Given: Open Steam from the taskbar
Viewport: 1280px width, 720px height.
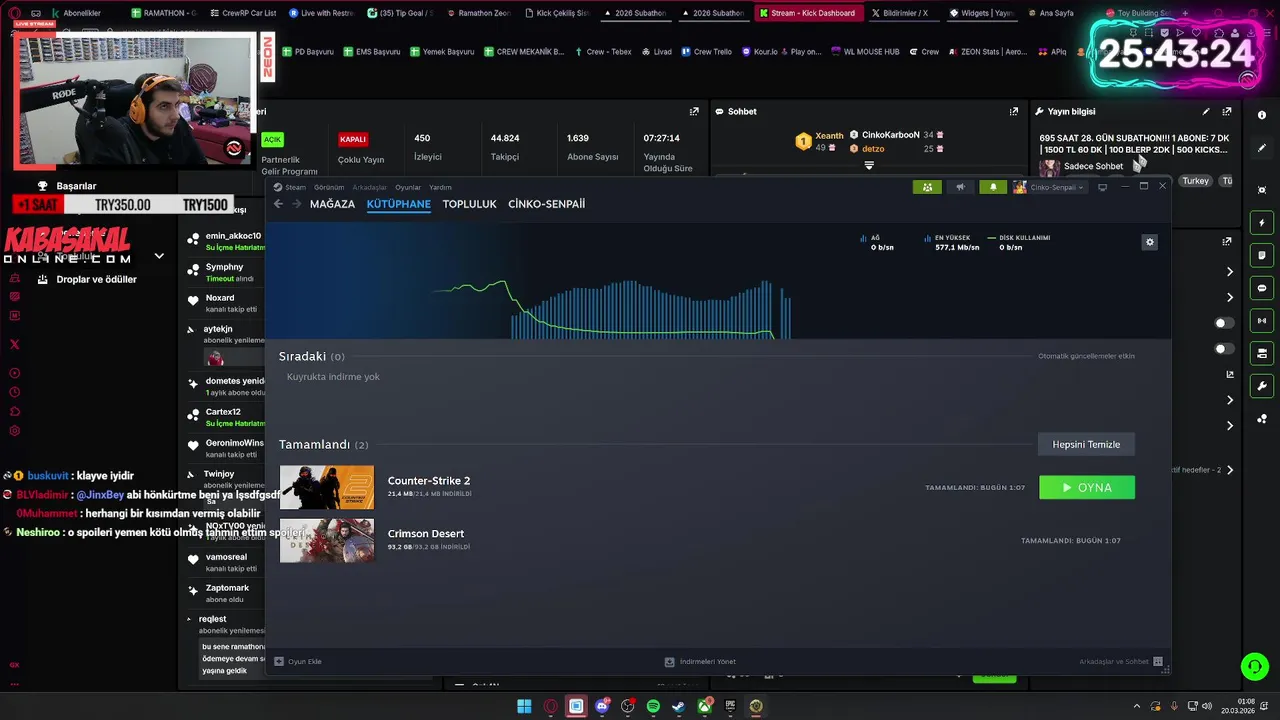Looking at the screenshot, I should 679,706.
